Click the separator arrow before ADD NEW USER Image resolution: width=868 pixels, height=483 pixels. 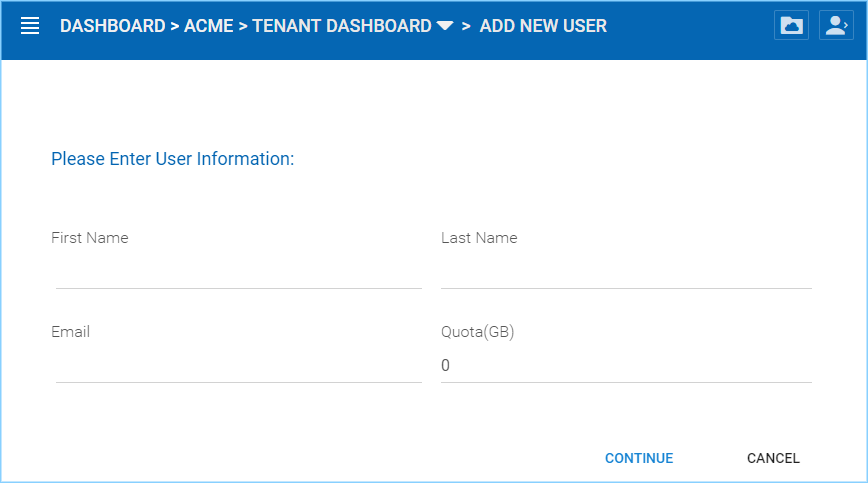[x=466, y=26]
